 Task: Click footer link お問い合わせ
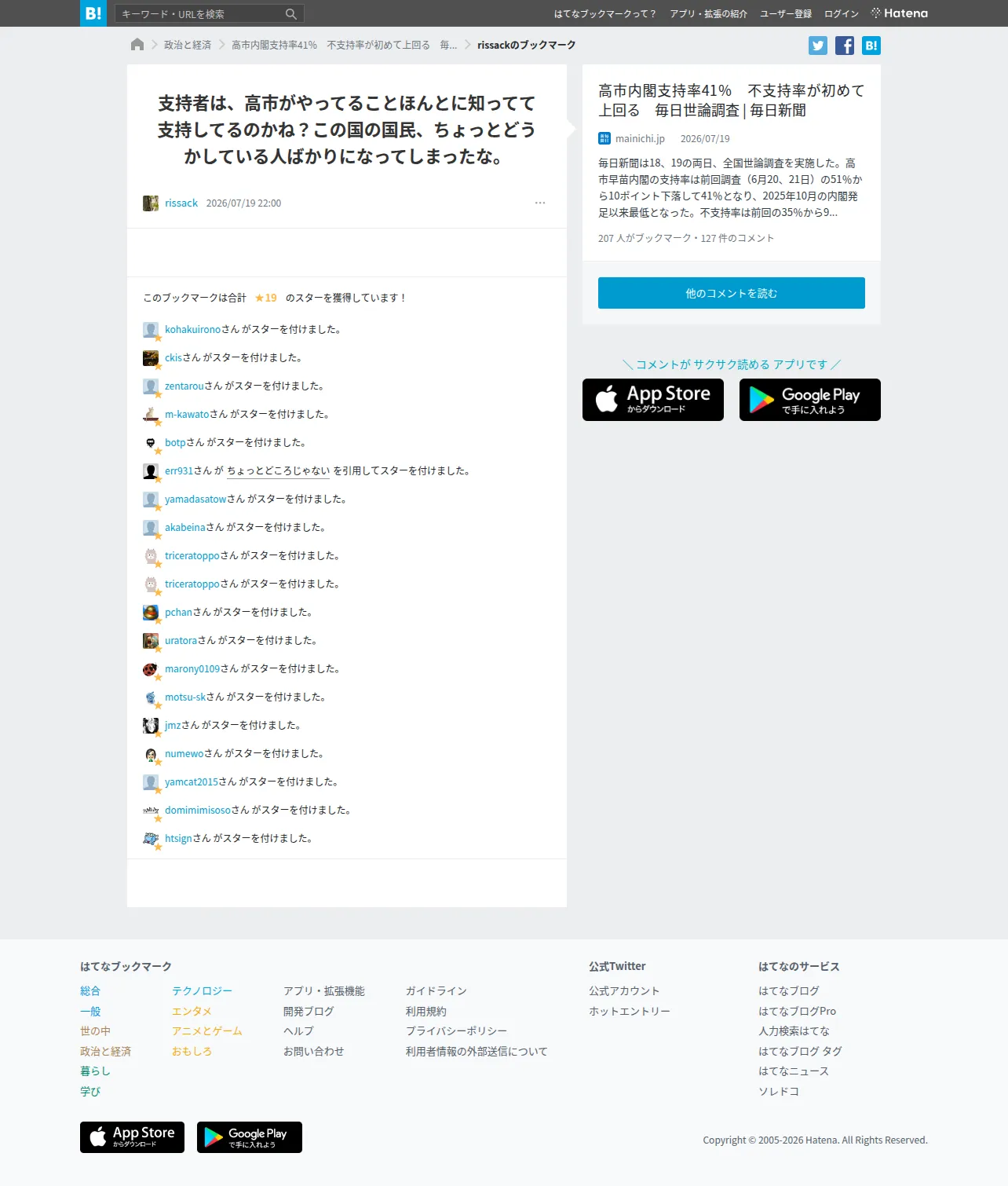(x=314, y=1052)
